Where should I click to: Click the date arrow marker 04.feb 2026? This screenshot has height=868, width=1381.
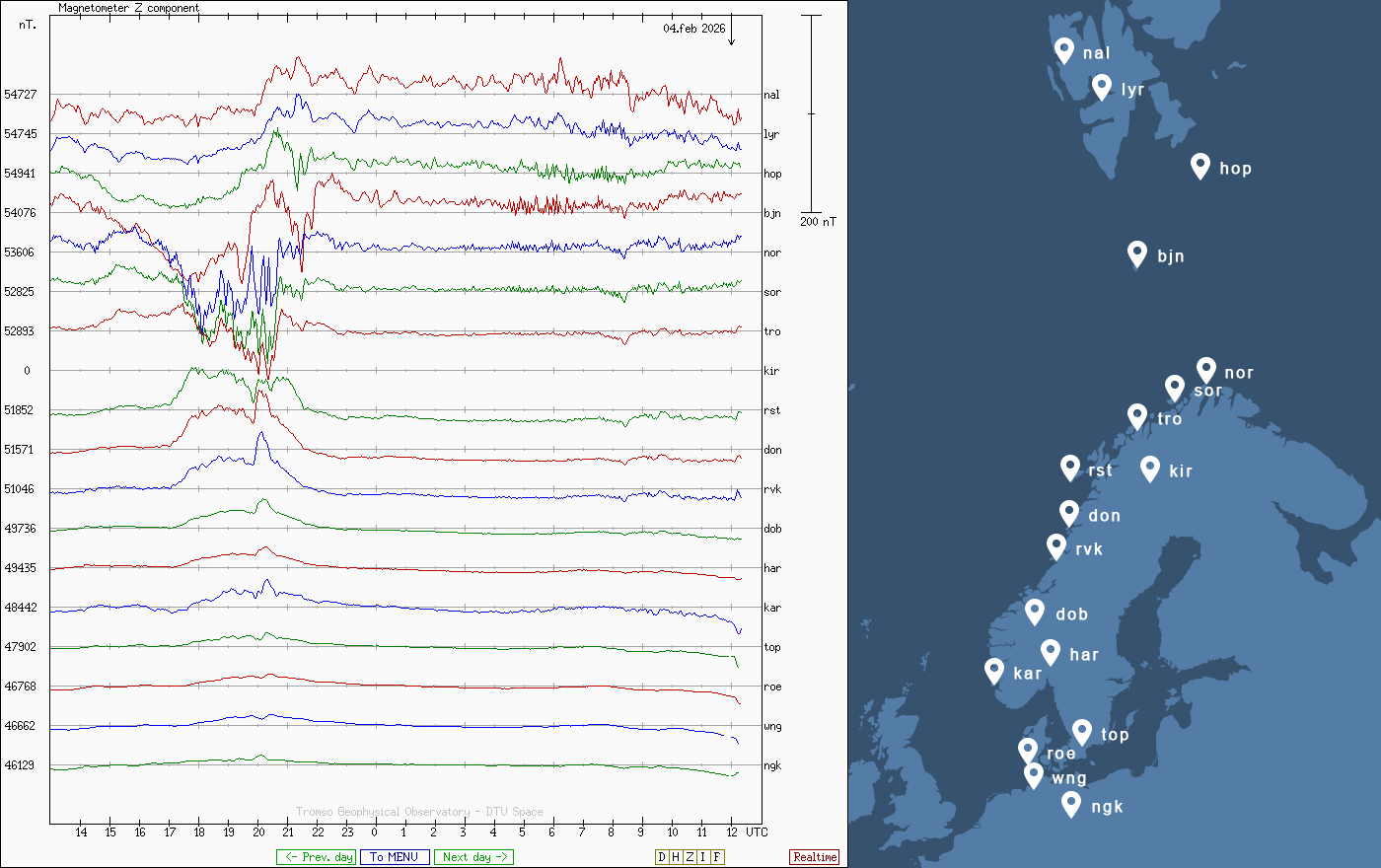pyautogui.click(x=731, y=33)
